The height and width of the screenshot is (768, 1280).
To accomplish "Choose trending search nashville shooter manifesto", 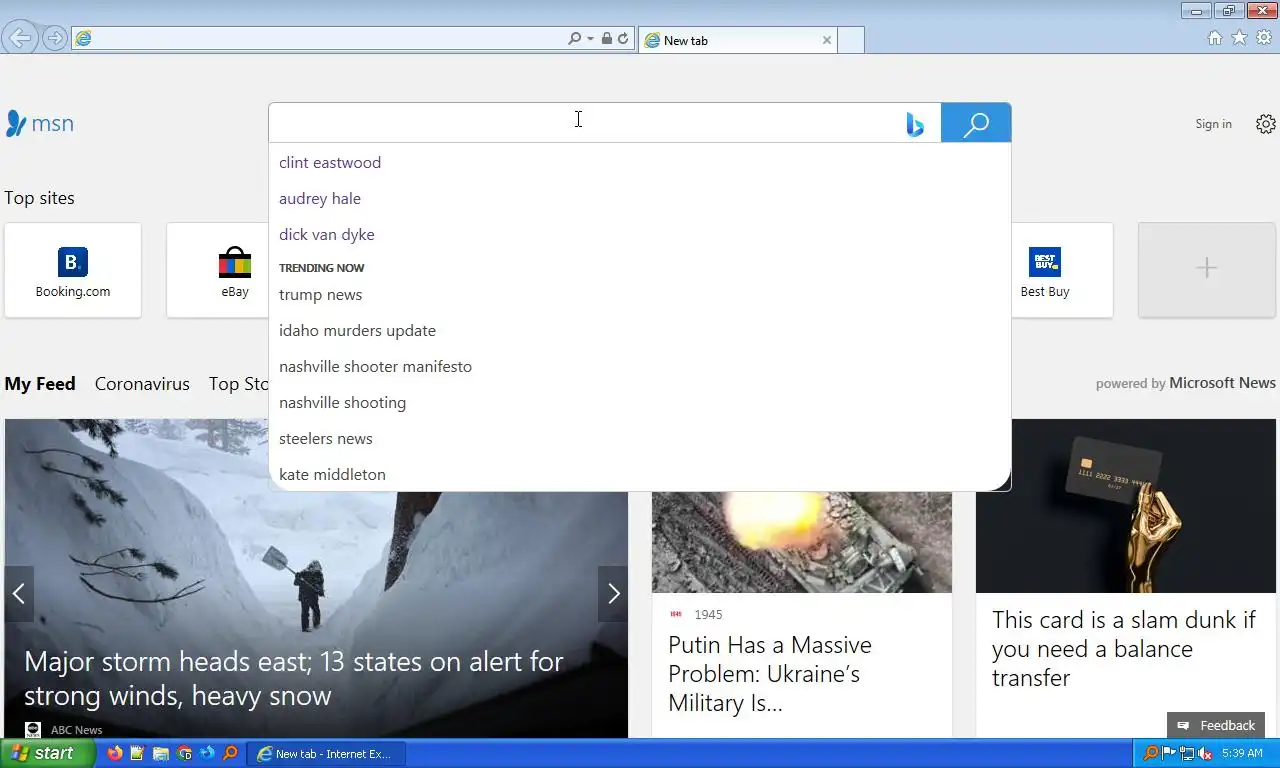I will (x=375, y=366).
